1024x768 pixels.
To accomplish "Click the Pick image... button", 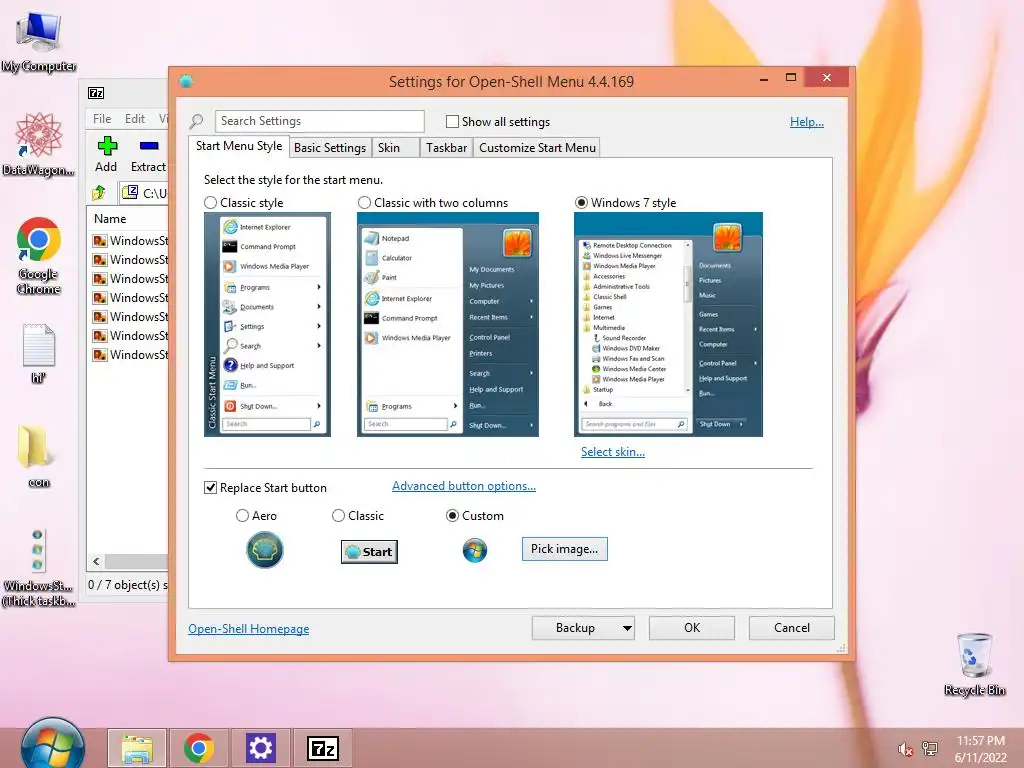I will pyautogui.click(x=564, y=549).
